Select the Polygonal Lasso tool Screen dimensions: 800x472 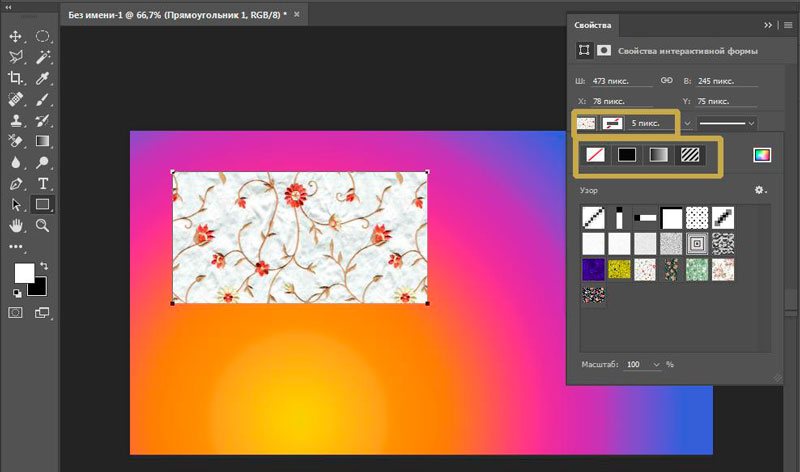tap(15, 57)
